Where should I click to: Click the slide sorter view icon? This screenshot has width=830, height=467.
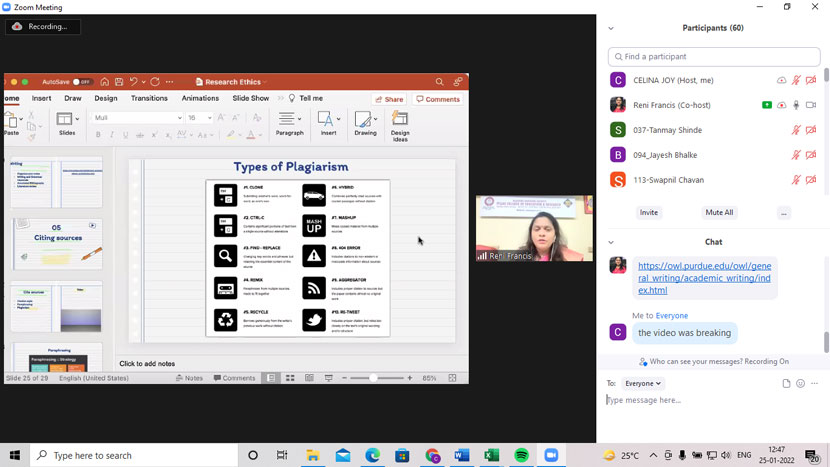coord(290,378)
